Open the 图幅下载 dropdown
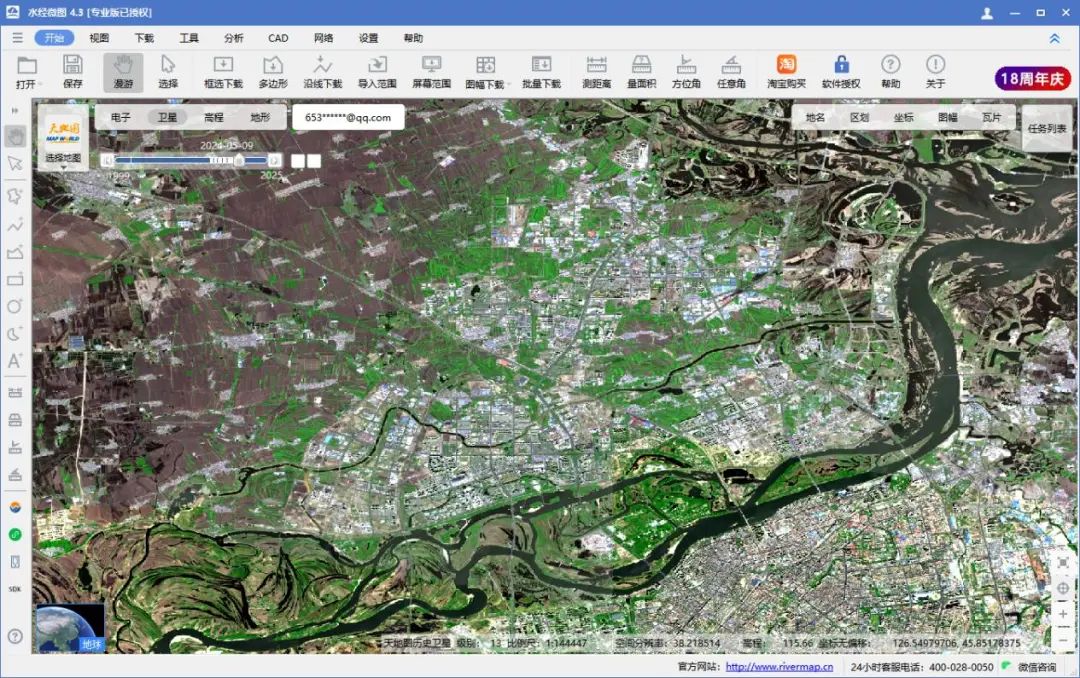This screenshot has height=678, width=1080. (486, 72)
